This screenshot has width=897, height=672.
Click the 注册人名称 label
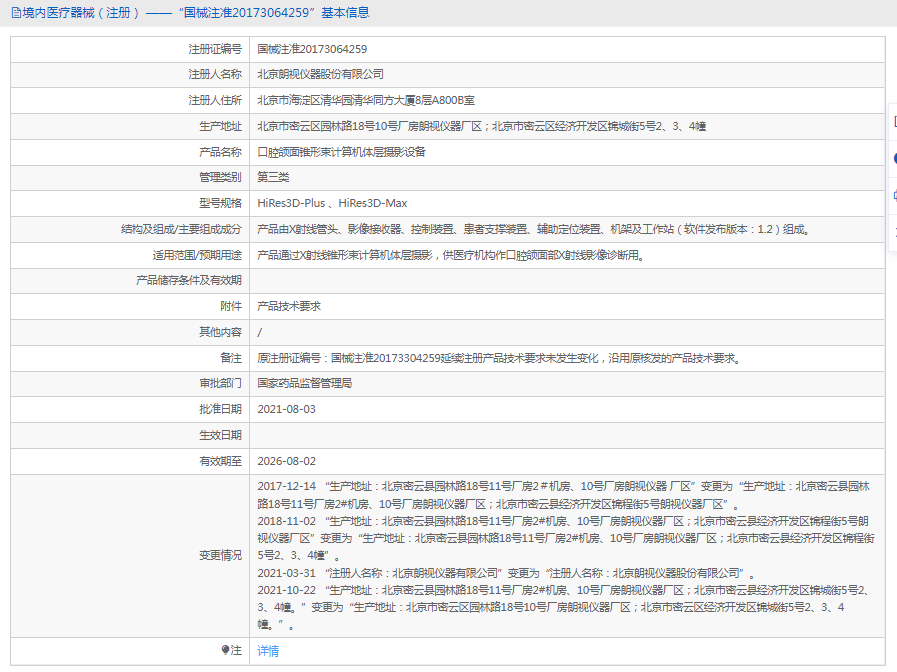click(215, 74)
